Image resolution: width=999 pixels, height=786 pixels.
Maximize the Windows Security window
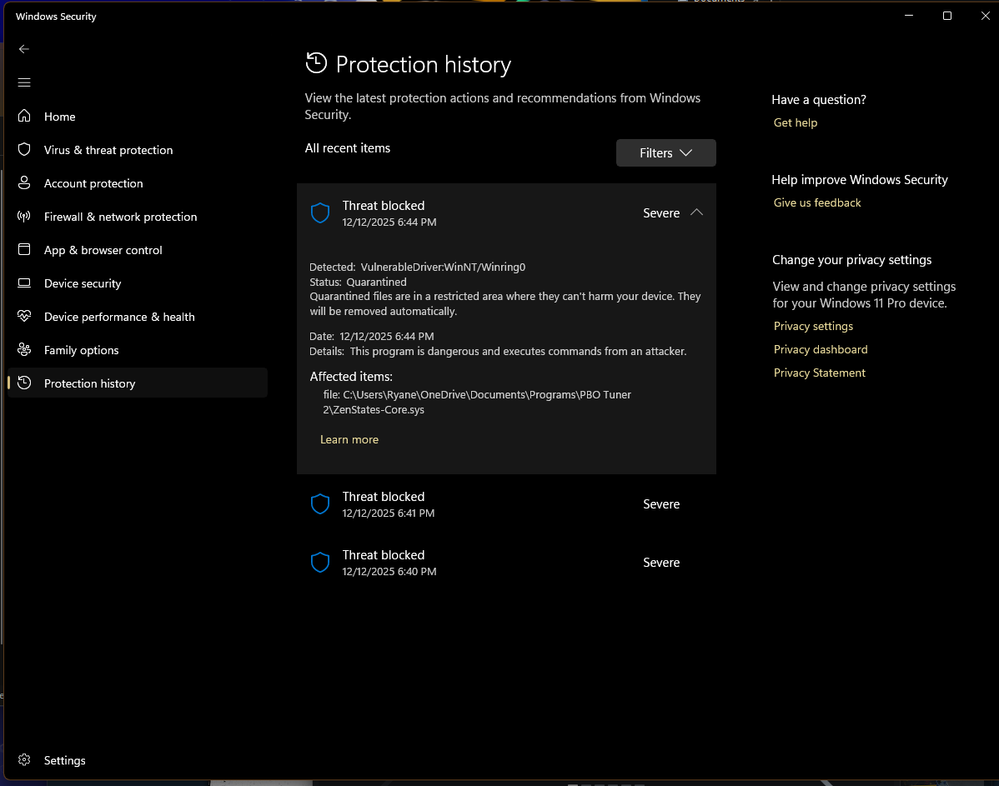click(947, 15)
